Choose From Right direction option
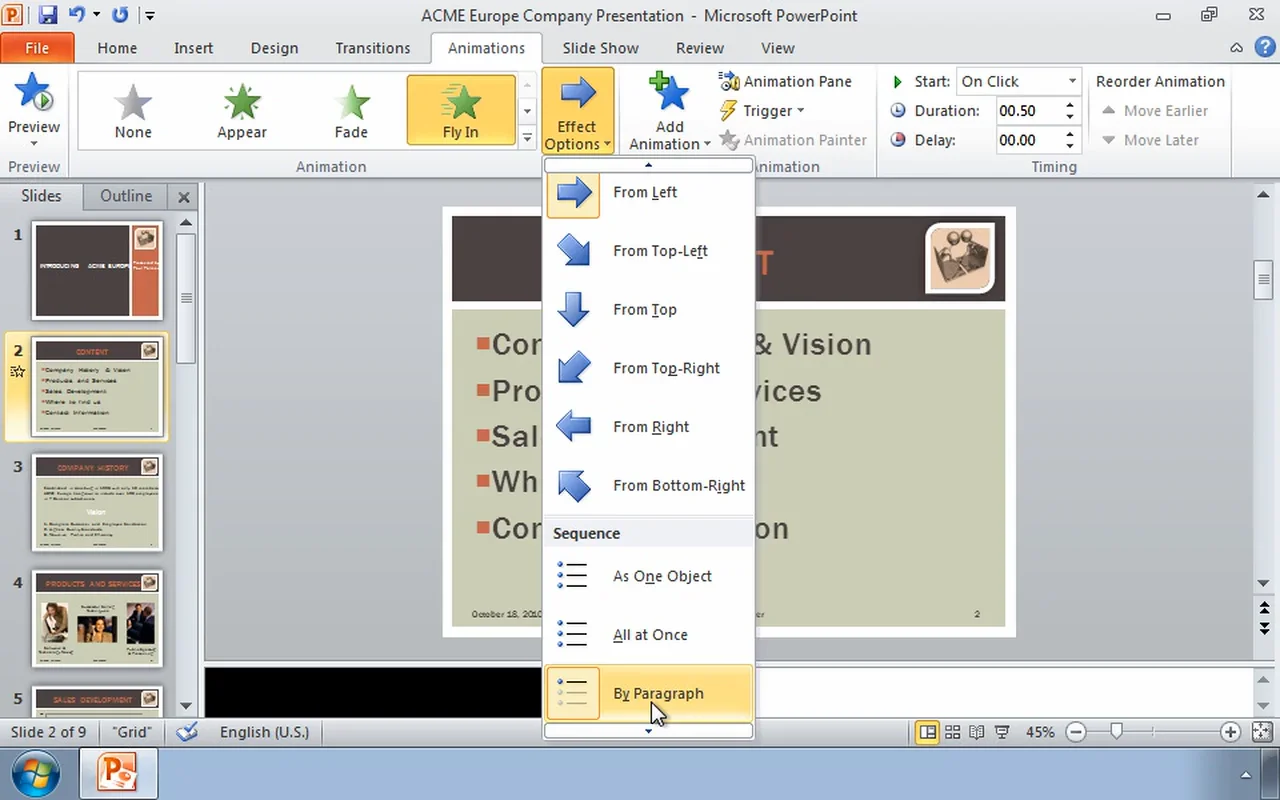Screen dimensions: 1280x800 (x=648, y=427)
